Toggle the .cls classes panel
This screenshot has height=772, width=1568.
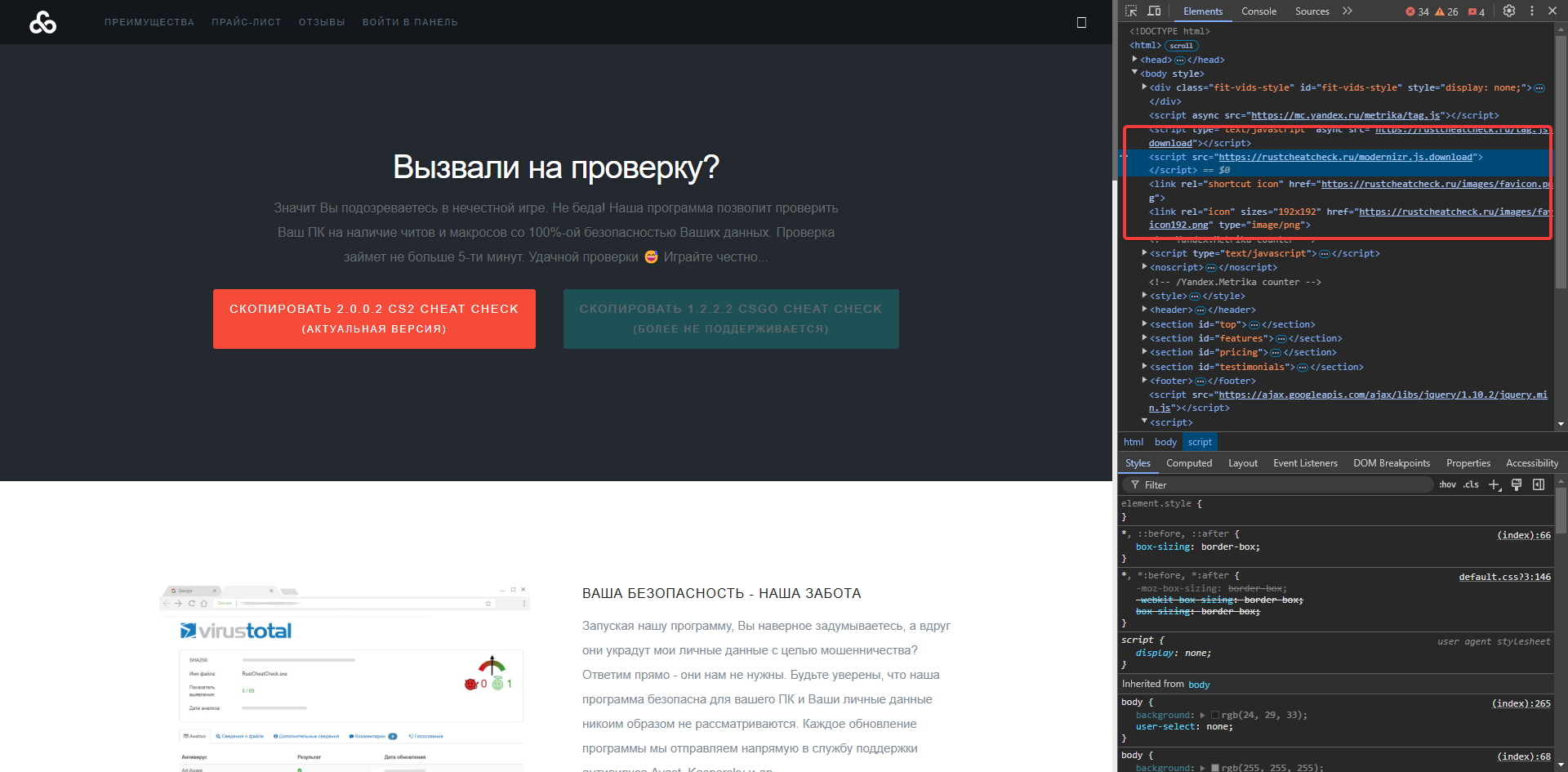click(x=1471, y=485)
